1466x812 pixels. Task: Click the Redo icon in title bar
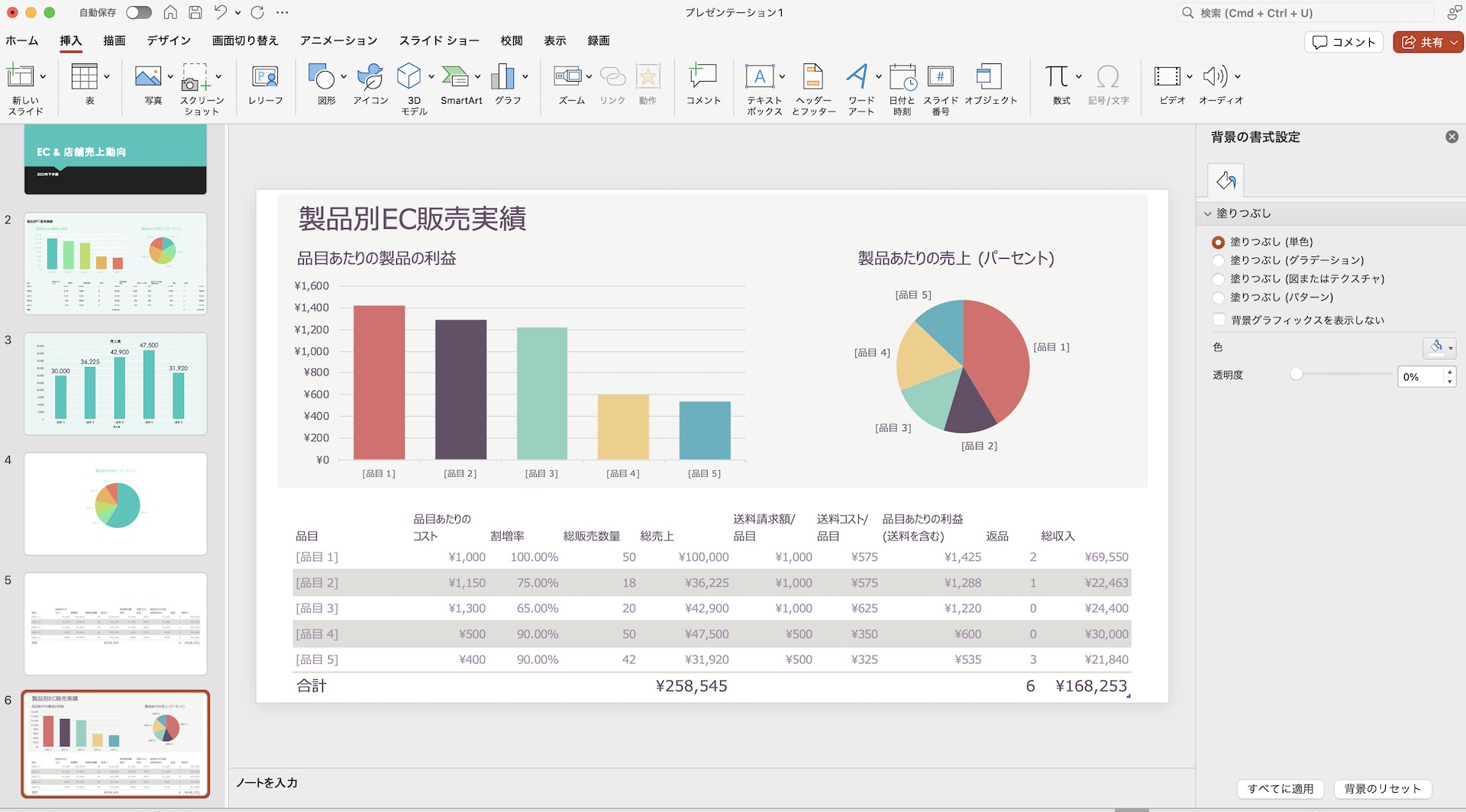tap(257, 12)
